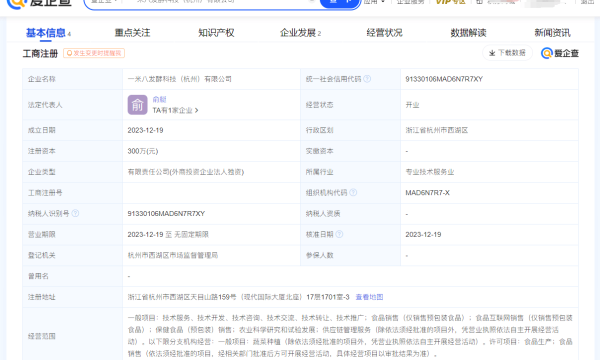Click the help icon beside 核准日期

click(x=339, y=234)
